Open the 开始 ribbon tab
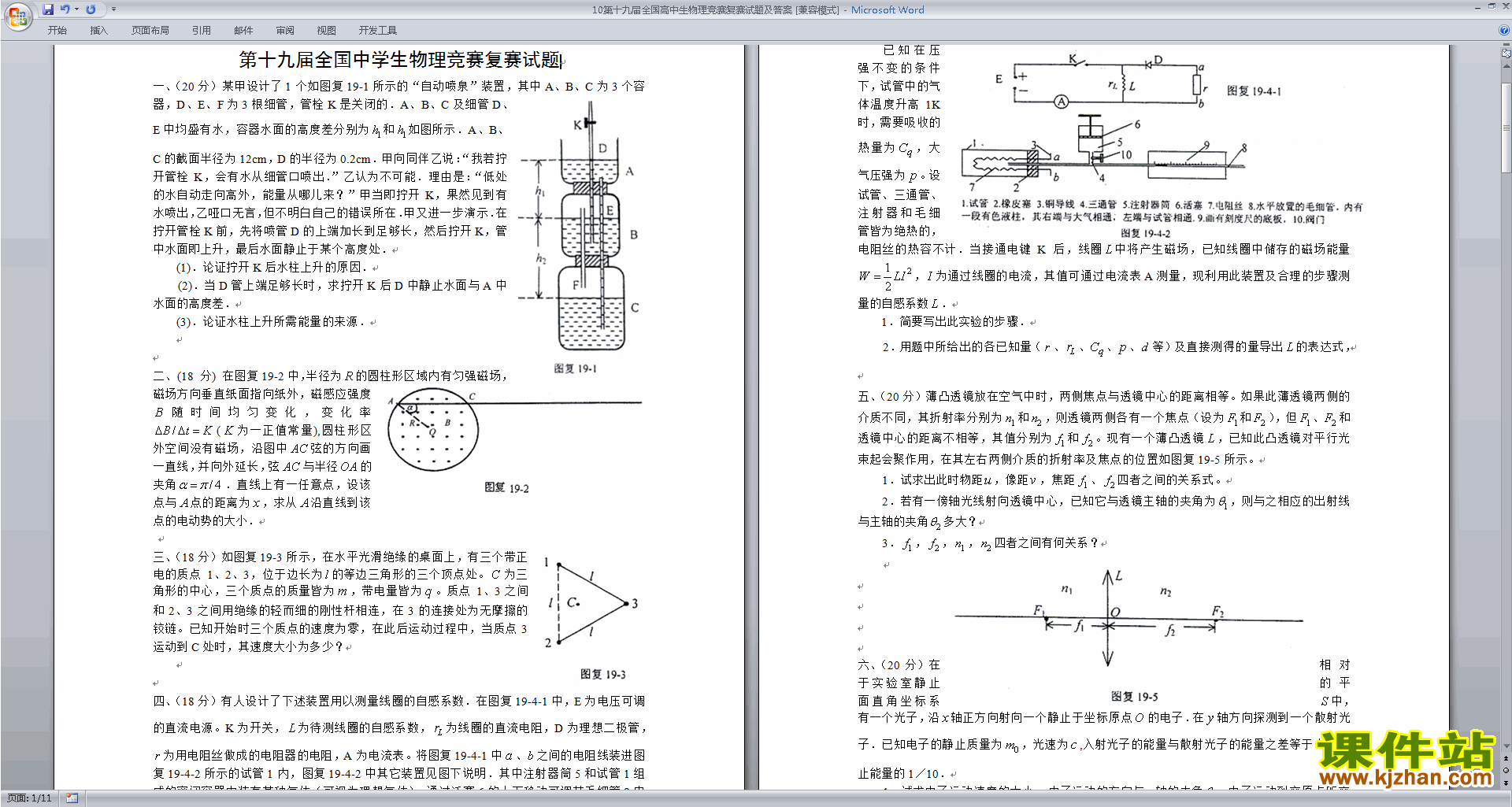Viewport: 1512px width, 807px height. tap(57, 31)
